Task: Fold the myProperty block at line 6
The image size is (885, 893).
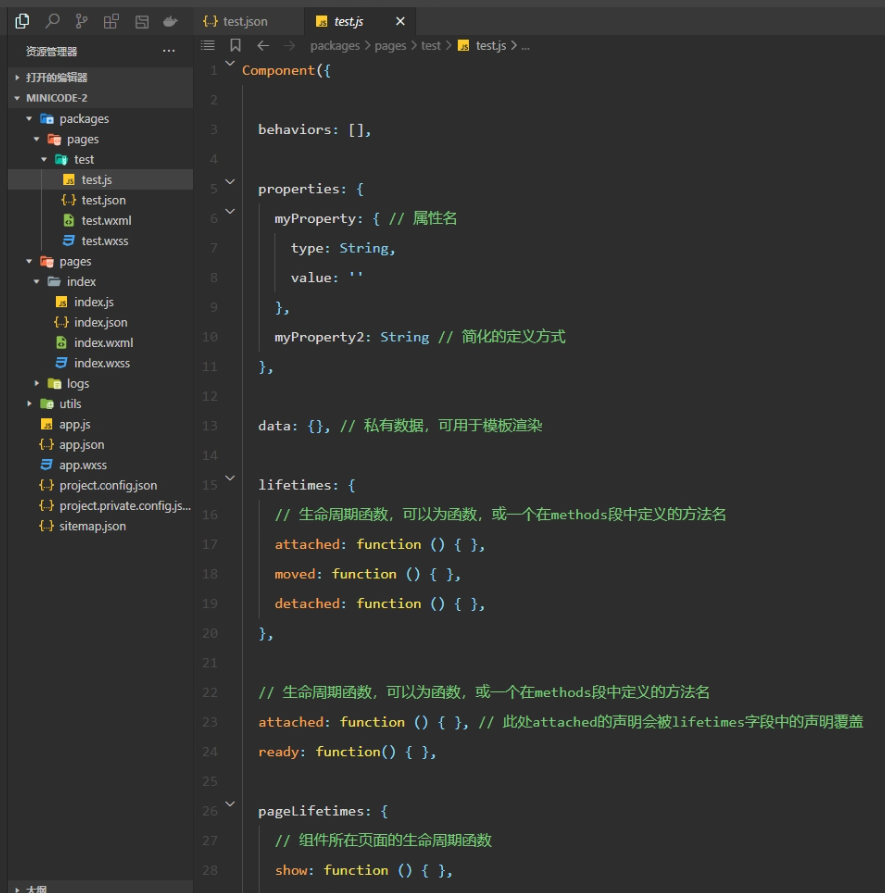Action: (x=230, y=211)
